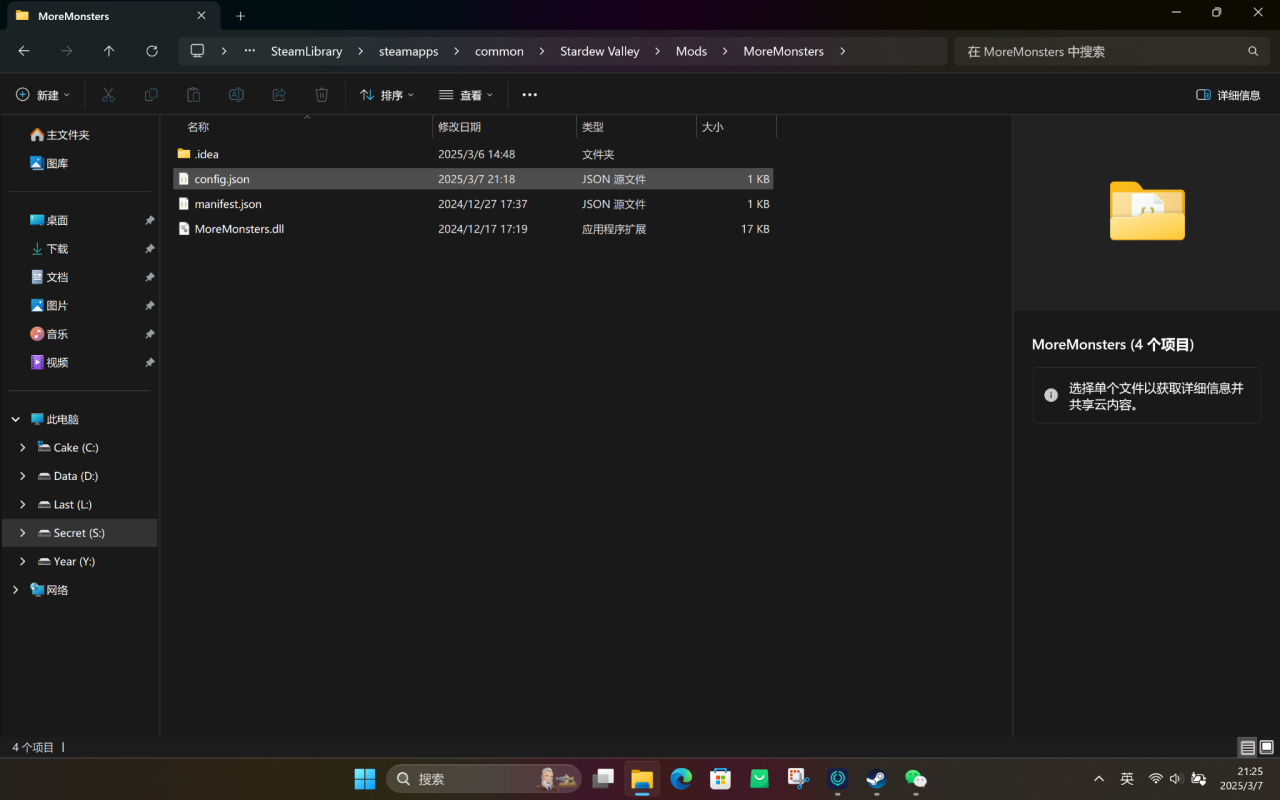
Task: Open 下载 downloads in sidebar
Action: [49, 248]
